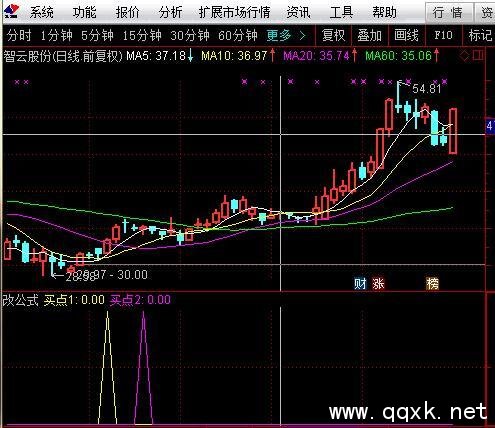Image resolution: width=495 pixels, height=428 pixels.
Task: Enable 画线 drawing mode
Action: pos(406,35)
